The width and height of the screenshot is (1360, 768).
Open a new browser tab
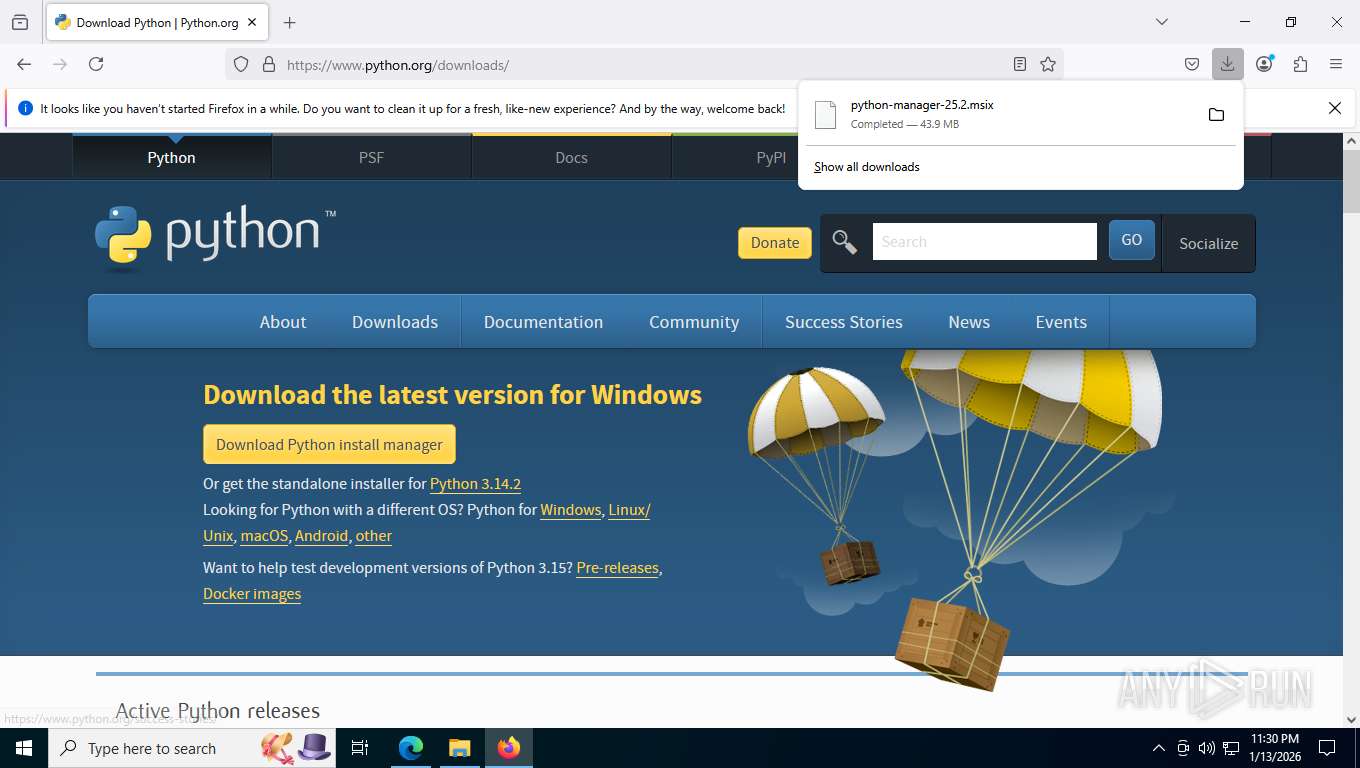(x=290, y=22)
